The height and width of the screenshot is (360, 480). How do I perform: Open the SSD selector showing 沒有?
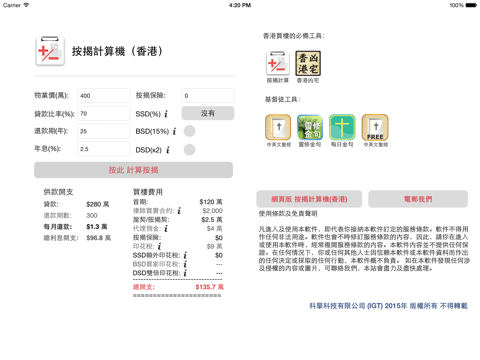click(208, 113)
